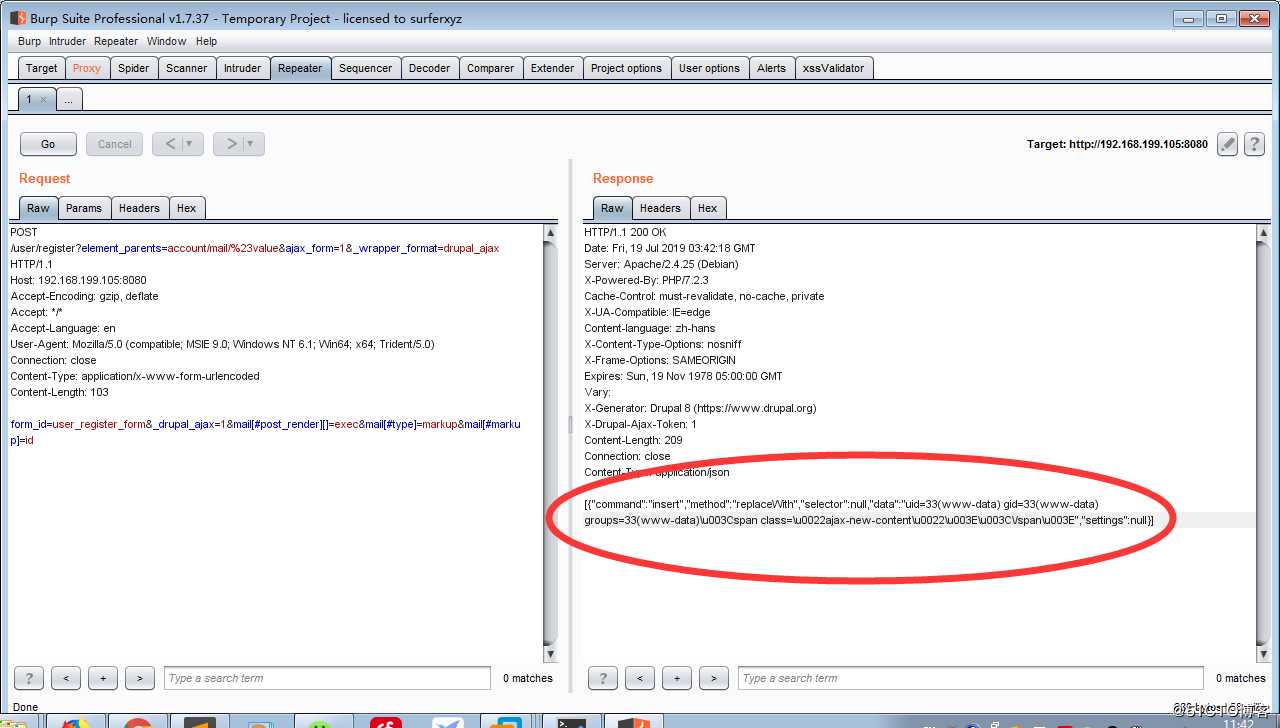Image resolution: width=1280 pixels, height=728 pixels.
Task: Select the Request Hex tab
Action: point(186,208)
